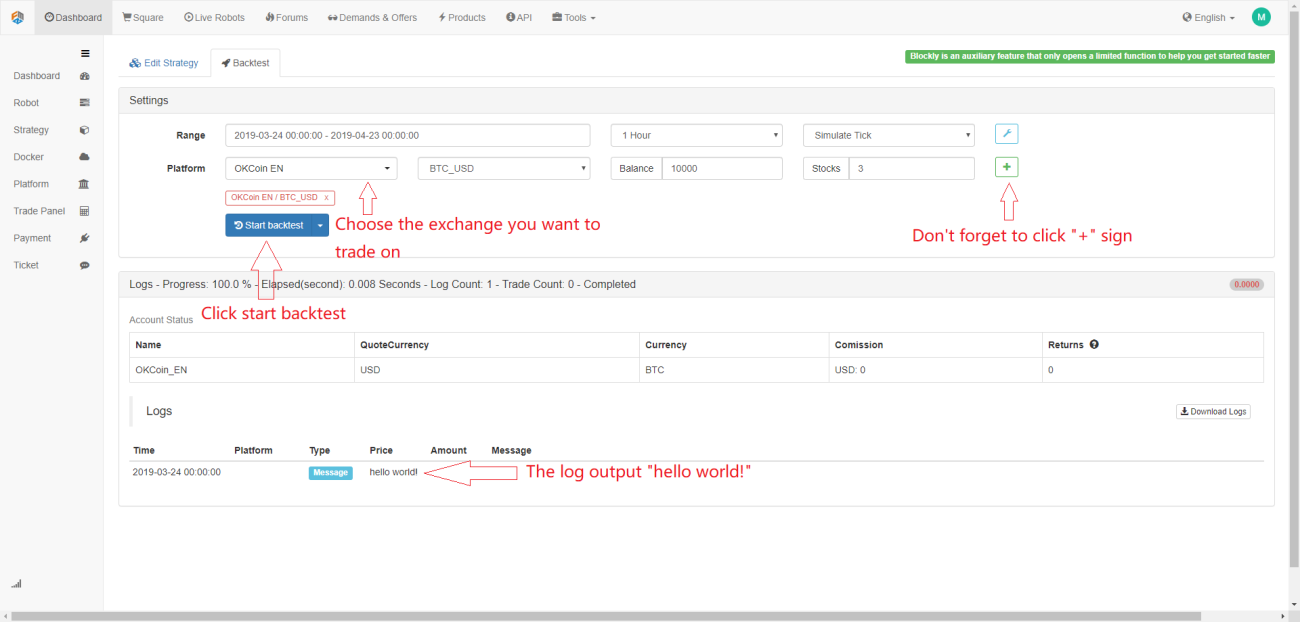Open the Products navigation item
The width and height of the screenshot is (1300, 622).
coord(462,17)
